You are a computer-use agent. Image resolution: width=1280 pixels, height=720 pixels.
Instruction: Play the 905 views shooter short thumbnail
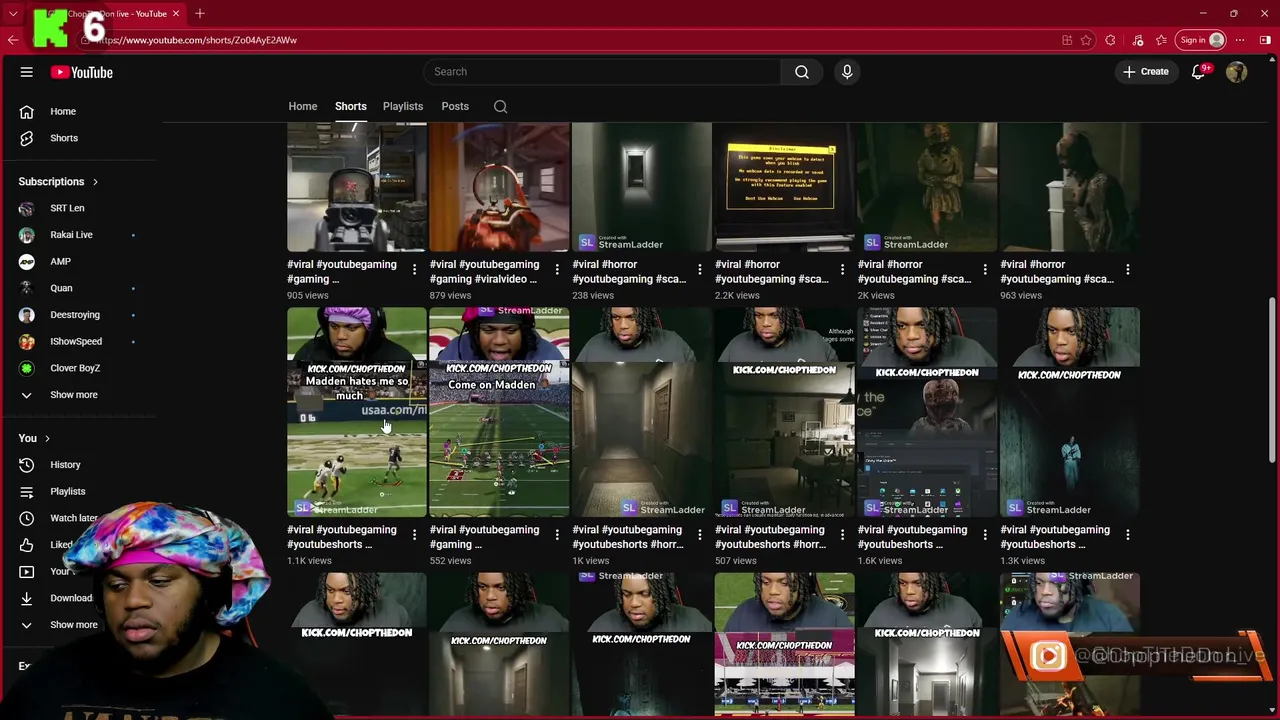pyautogui.click(x=357, y=187)
